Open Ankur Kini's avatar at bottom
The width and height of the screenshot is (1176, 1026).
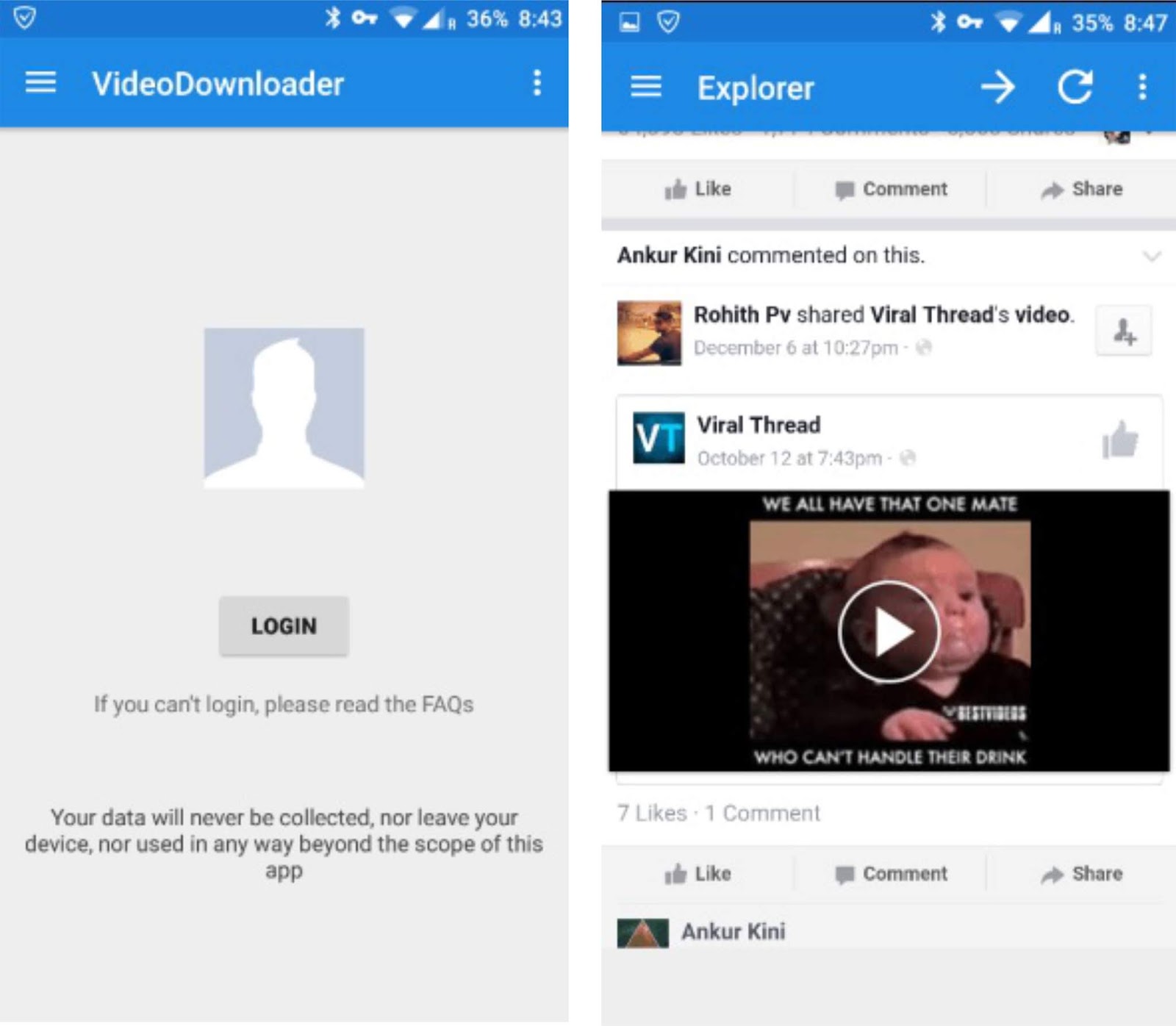pyautogui.click(x=643, y=933)
